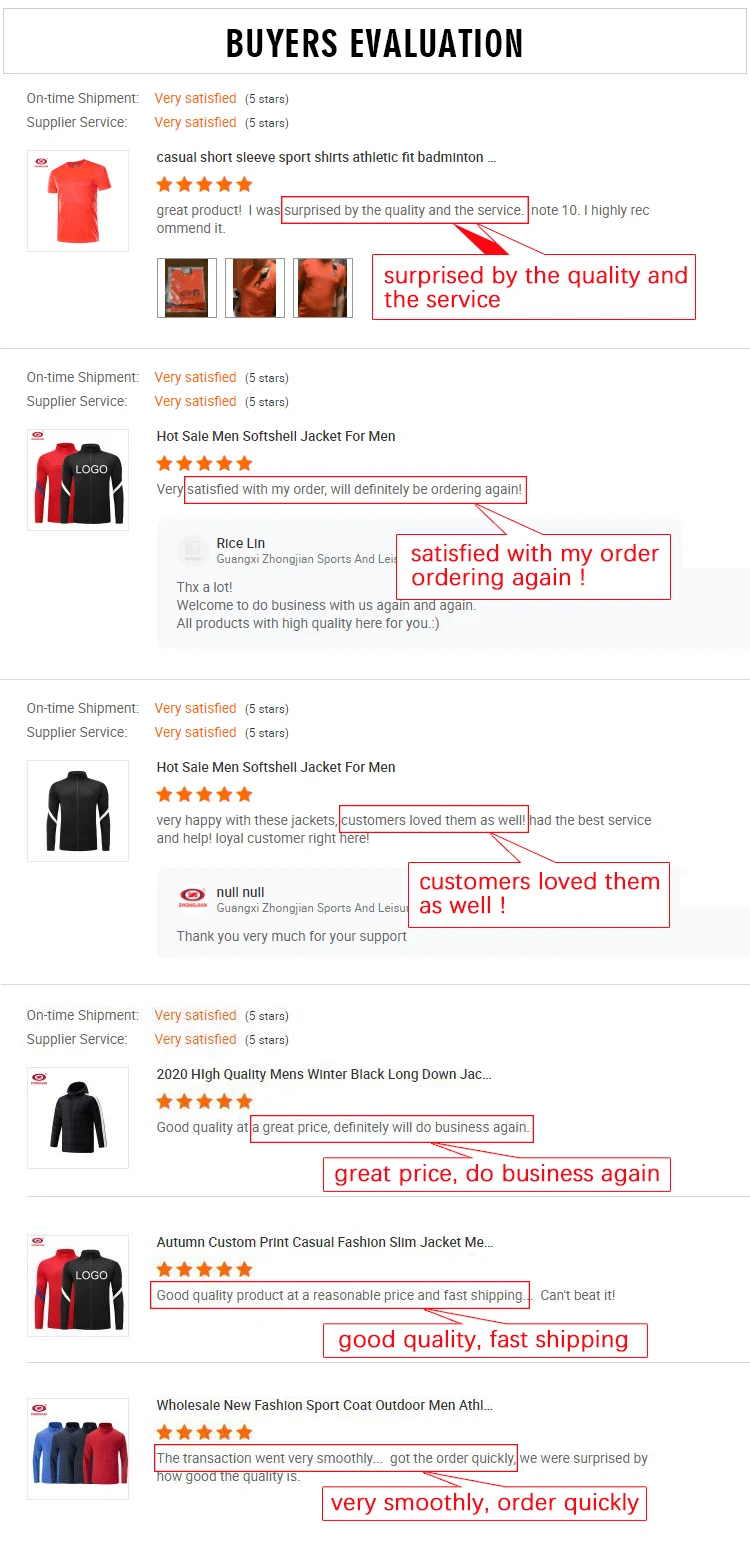Image resolution: width=750 pixels, height=1548 pixels.
Task: Click star rating under Winter Black Long Down jacket
Action: pyautogui.click(x=205, y=1101)
